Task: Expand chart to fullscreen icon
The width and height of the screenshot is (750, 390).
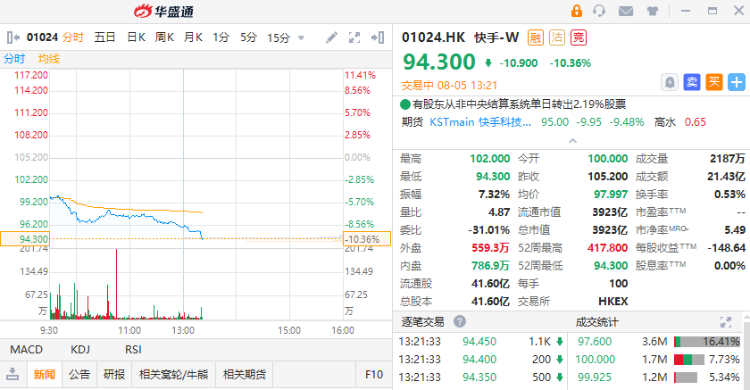Action: pos(354,37)
